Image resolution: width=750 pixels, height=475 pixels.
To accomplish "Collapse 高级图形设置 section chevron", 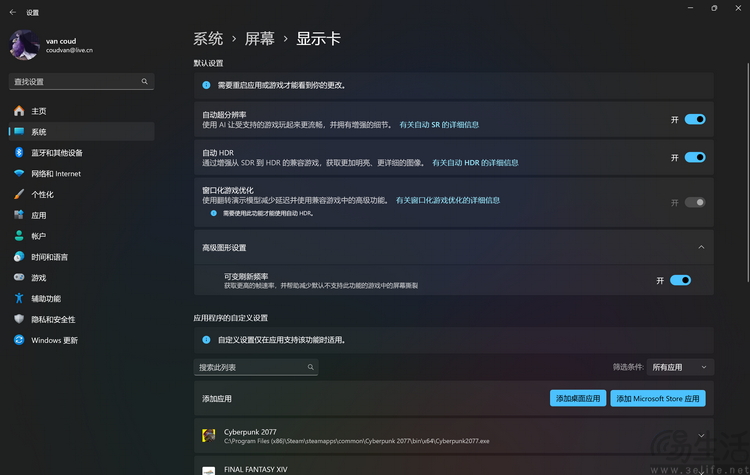I will (x=701, y=247).
